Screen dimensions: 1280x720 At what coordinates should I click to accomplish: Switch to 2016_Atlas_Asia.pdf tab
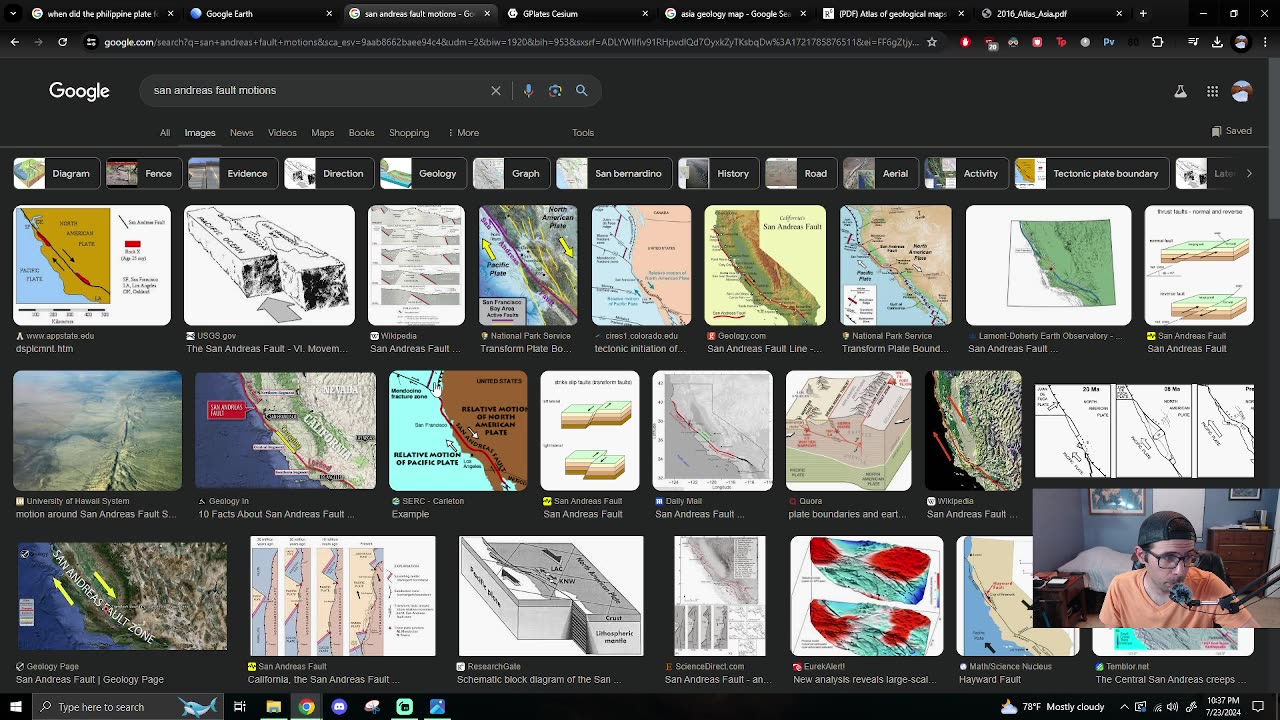[x=1051, y=14]
